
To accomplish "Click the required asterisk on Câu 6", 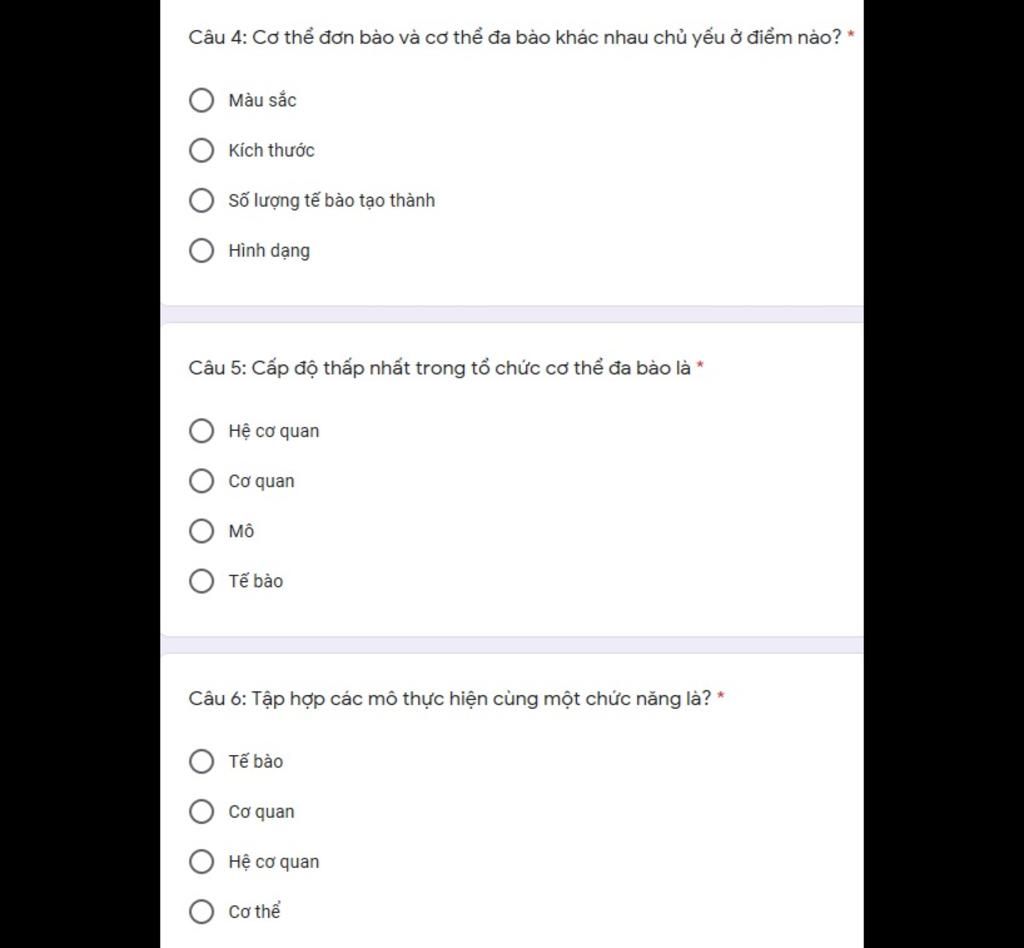I will tap(721, 696).
